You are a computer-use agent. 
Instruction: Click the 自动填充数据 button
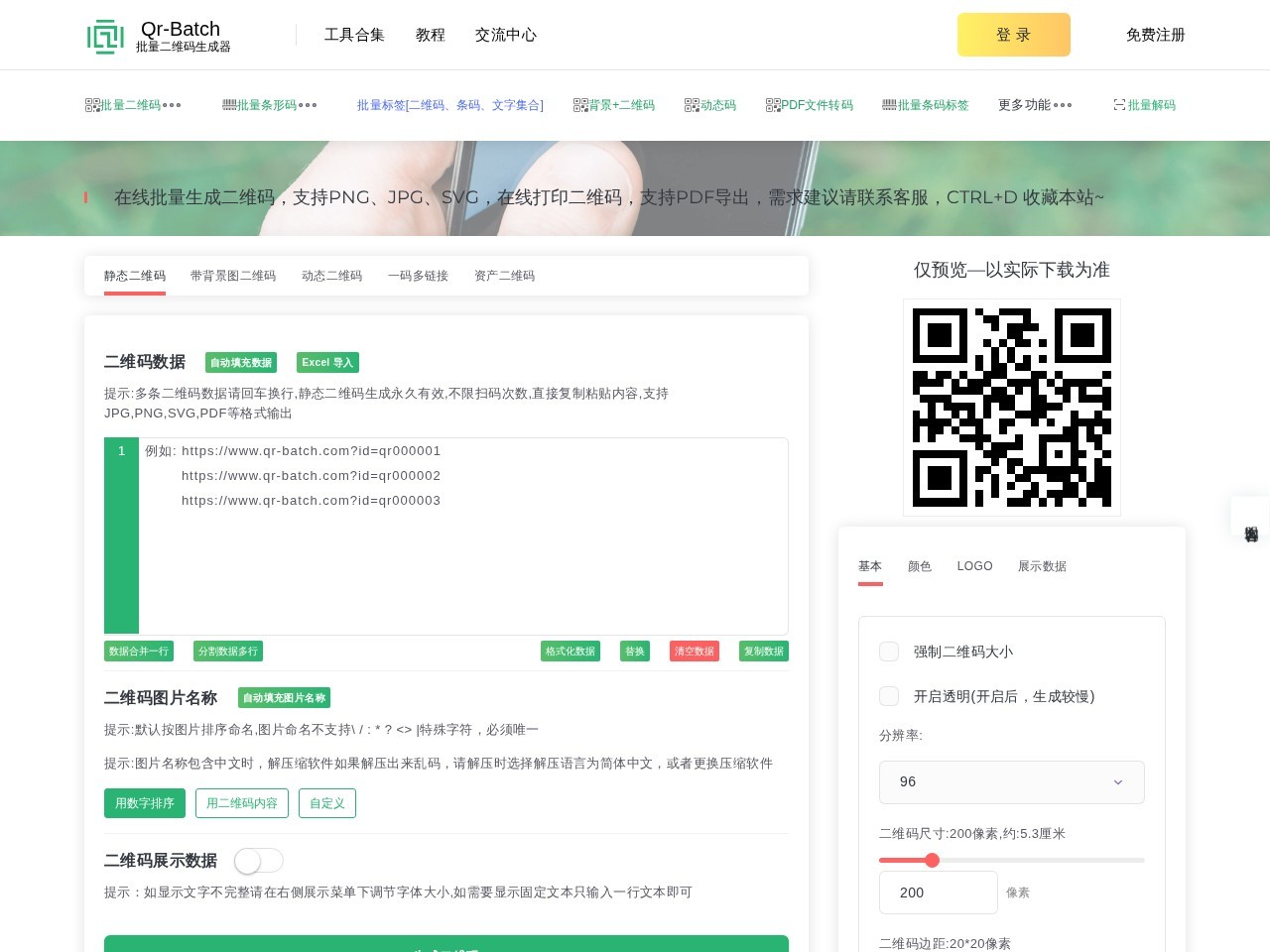click(x=241, y=363)
